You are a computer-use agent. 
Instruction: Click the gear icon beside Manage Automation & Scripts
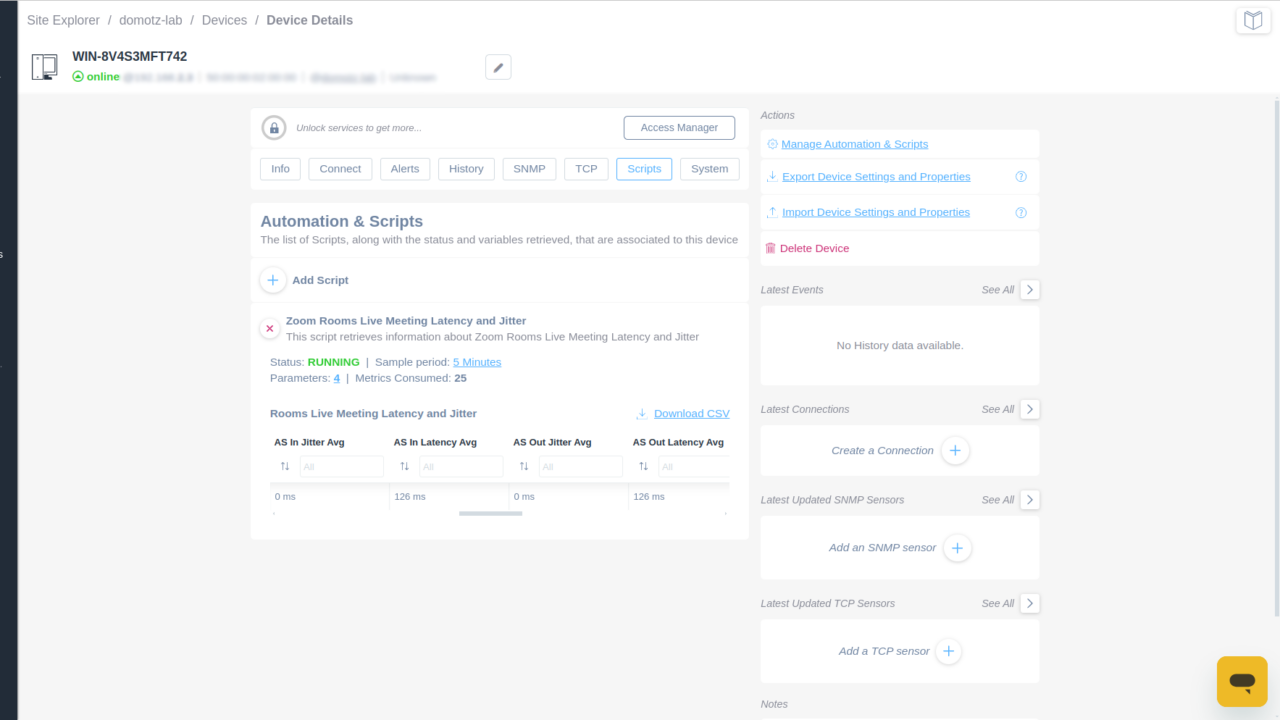771,144
